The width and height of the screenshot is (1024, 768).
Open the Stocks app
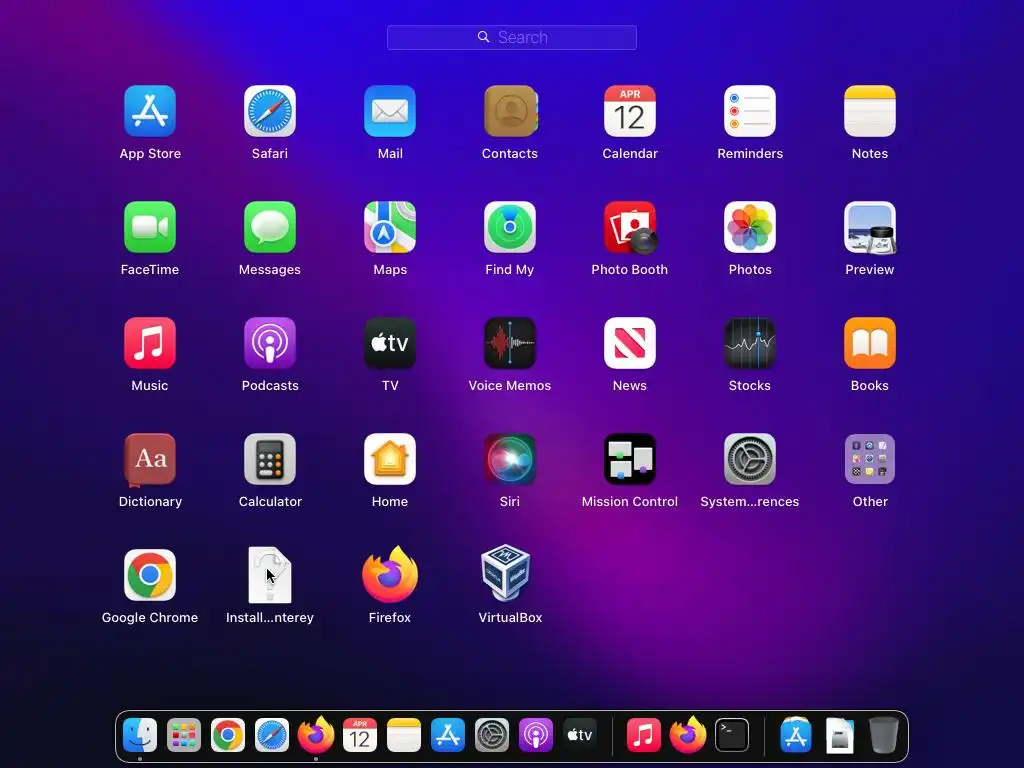(750, 344)
